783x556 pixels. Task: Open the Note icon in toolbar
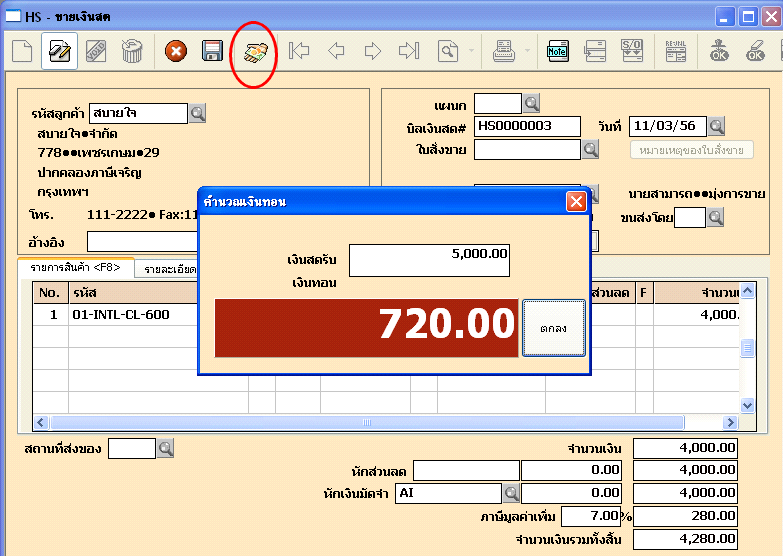pyautogui.click(x=557, y=51)
